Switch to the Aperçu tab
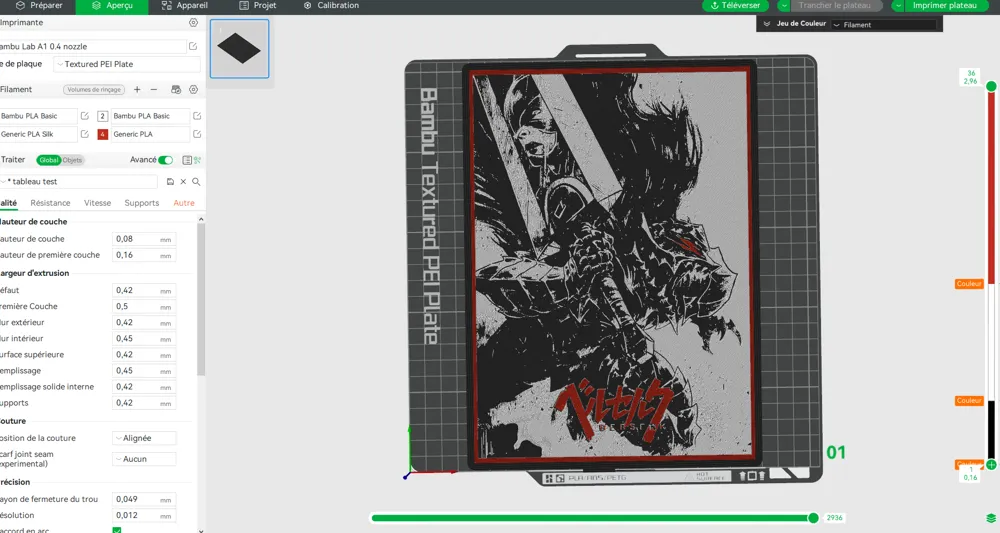Viewport: 1000px width, 533px height. click(x=112, y=6)
